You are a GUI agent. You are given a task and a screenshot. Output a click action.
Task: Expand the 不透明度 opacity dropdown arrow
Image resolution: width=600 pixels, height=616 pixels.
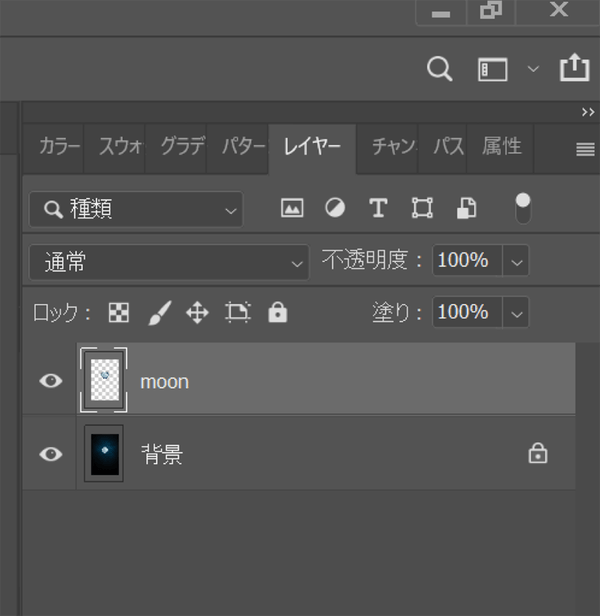pos(516,262)
